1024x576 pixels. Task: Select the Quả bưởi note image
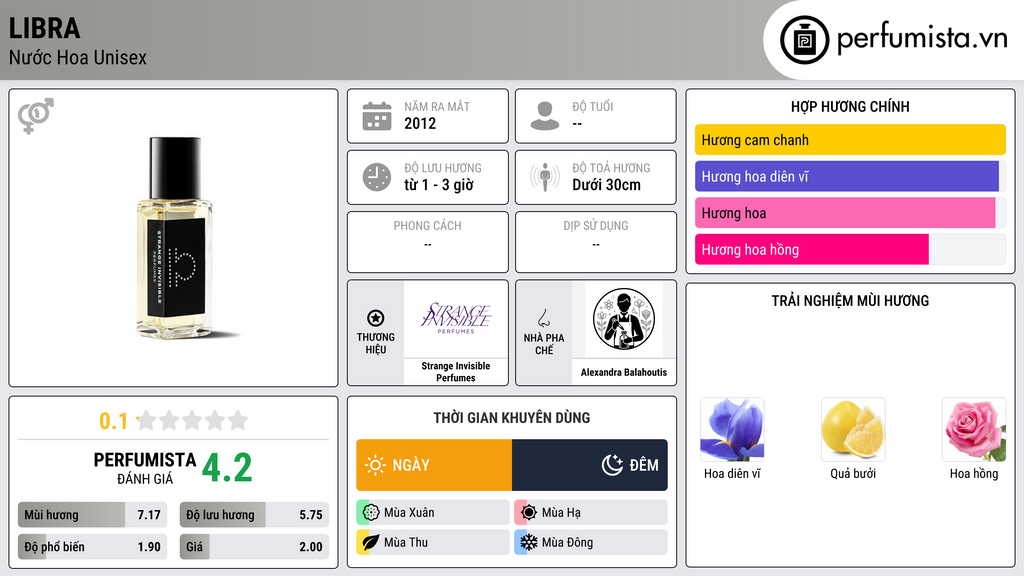(x=853, y=430)
